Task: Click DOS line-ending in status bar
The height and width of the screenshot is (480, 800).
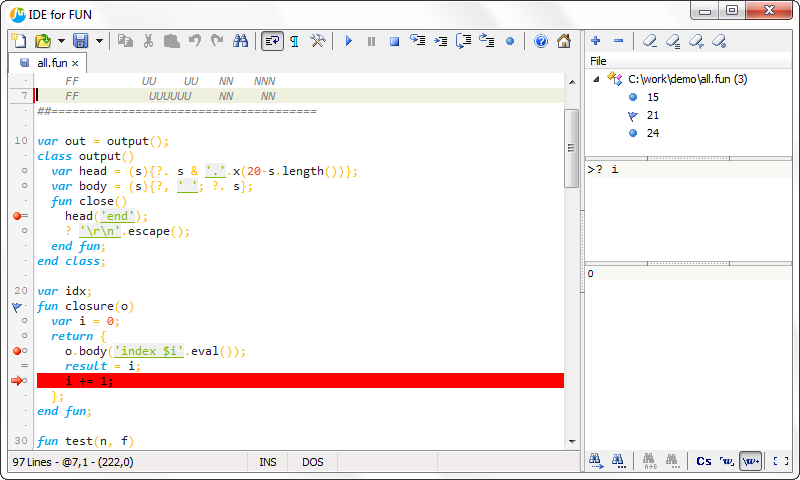Action: (313, 462)
